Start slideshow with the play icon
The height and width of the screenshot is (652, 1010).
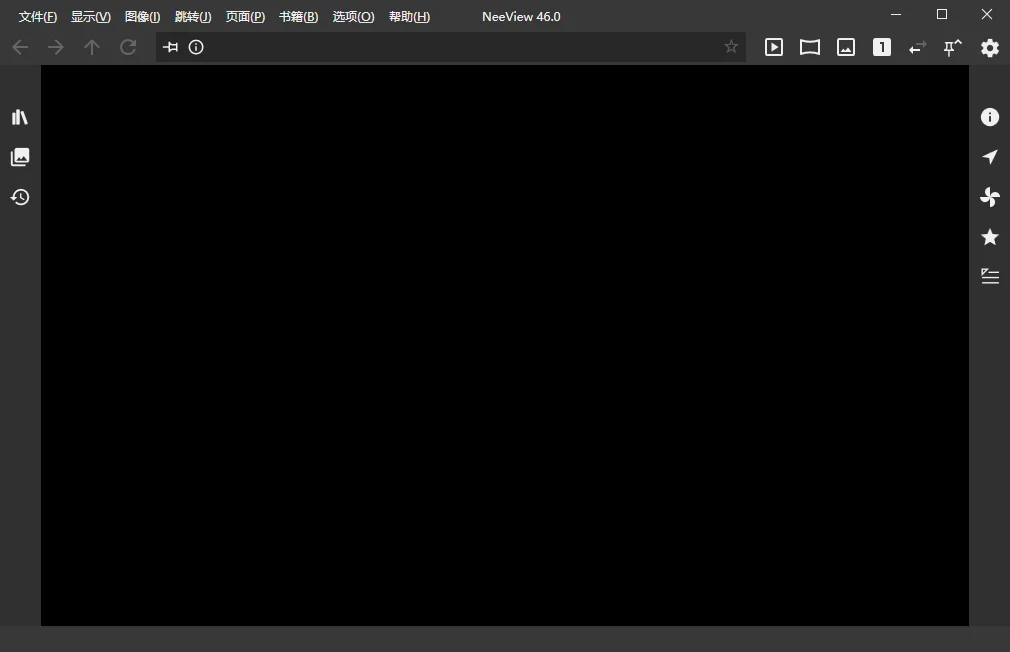click(x=774, y=47)
